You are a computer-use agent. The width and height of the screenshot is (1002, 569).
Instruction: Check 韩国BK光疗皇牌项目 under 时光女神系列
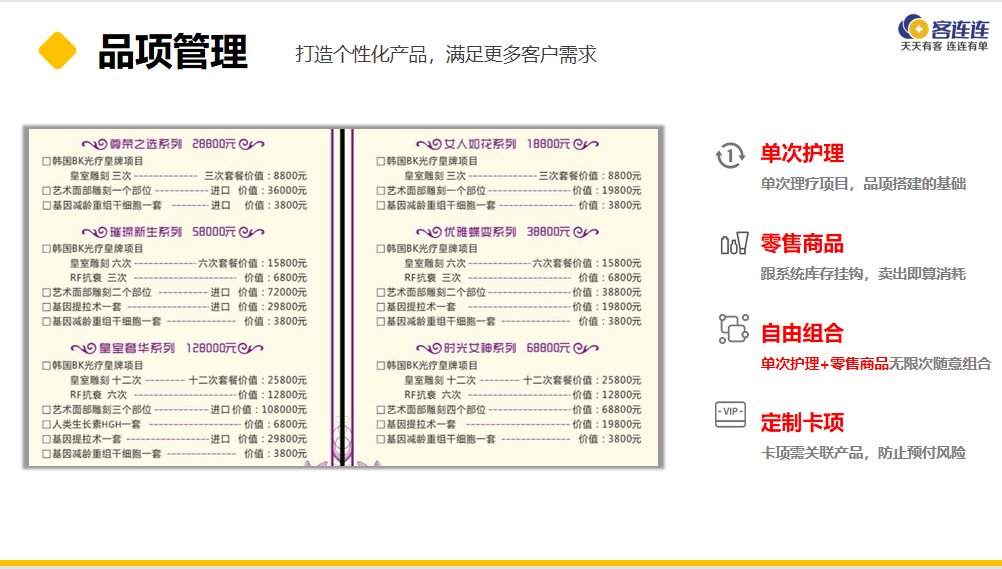[381, 366]
